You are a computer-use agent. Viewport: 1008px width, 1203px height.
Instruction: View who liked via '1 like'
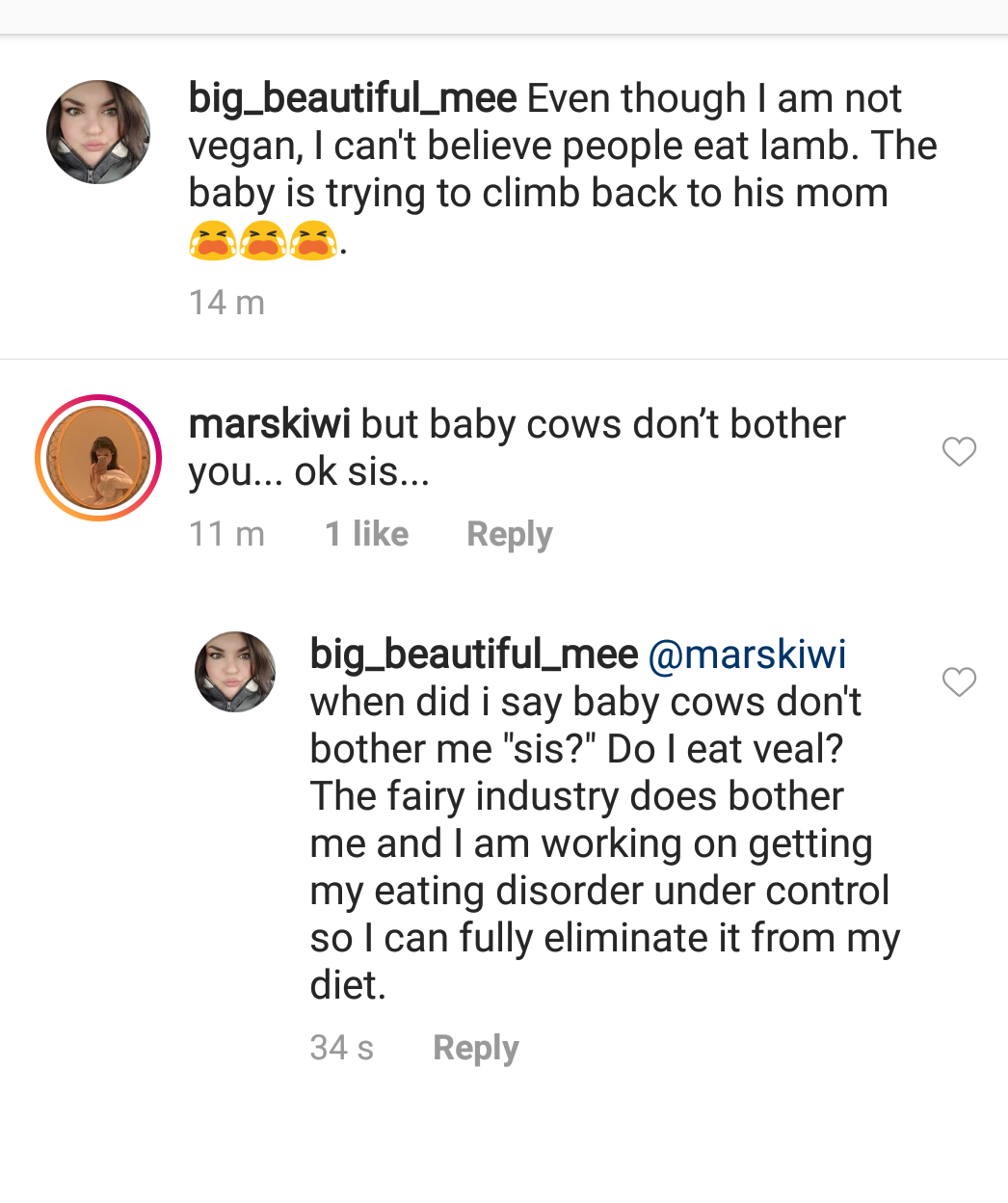[x=367, y=534]
